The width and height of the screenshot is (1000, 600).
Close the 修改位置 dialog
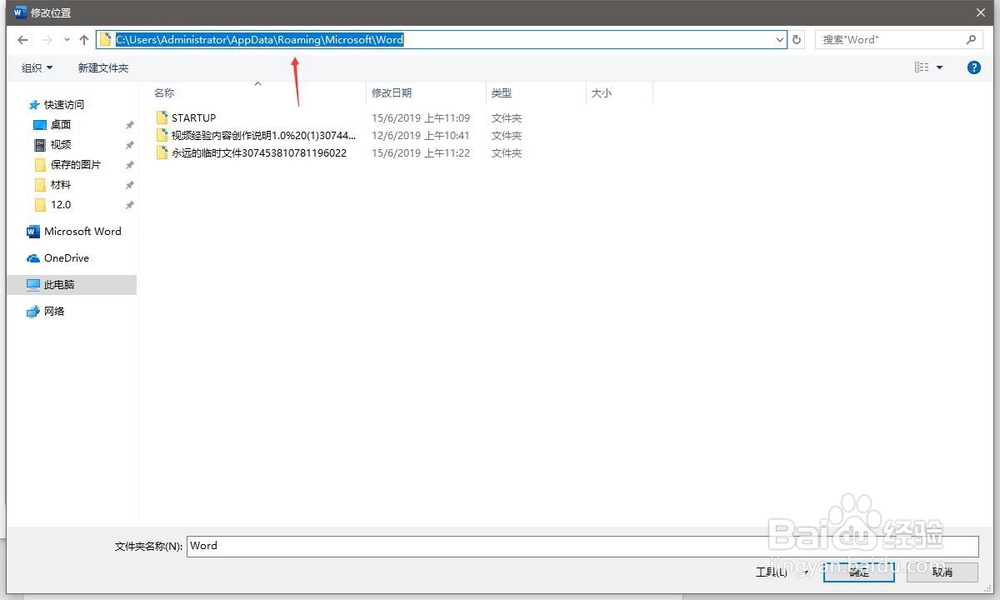981,13
